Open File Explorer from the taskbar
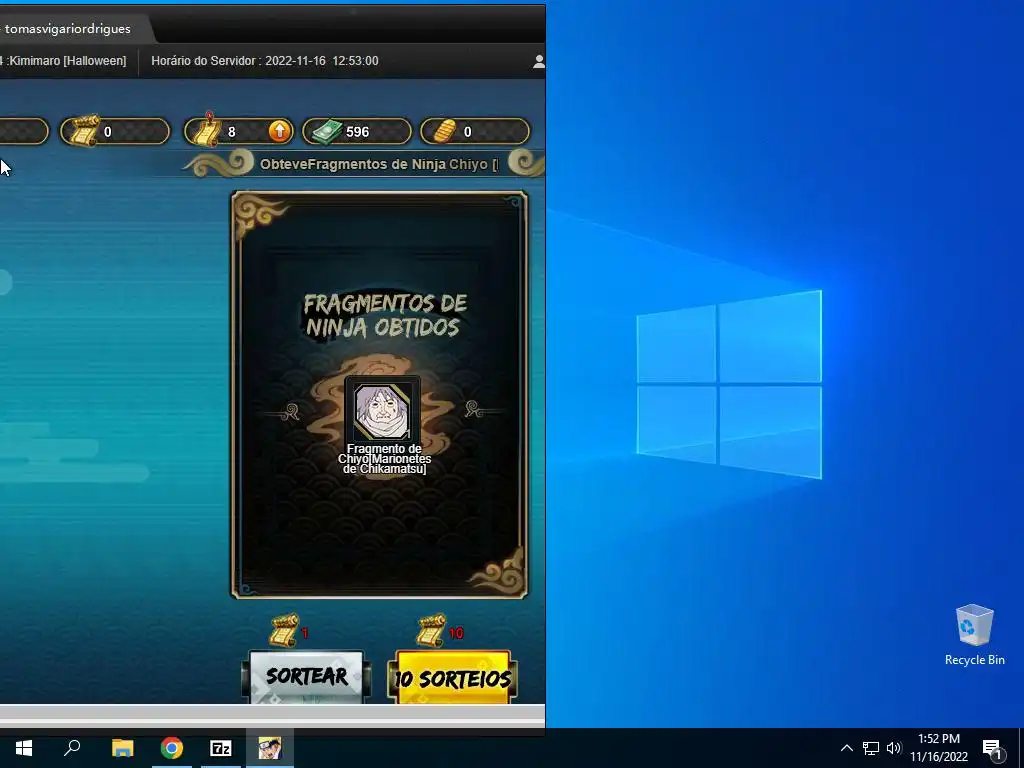1024x768 pixels. click(x=122, y=748)
